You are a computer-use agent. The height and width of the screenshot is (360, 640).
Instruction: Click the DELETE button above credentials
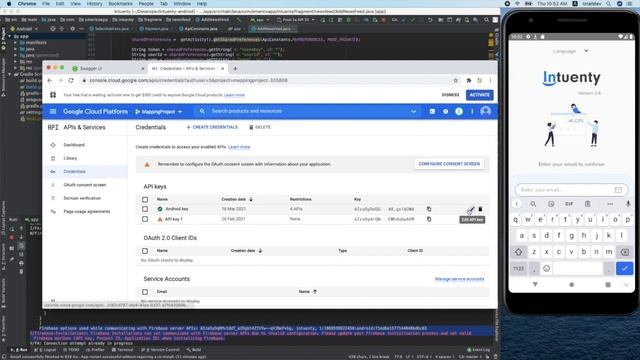(x=260, y=127)
